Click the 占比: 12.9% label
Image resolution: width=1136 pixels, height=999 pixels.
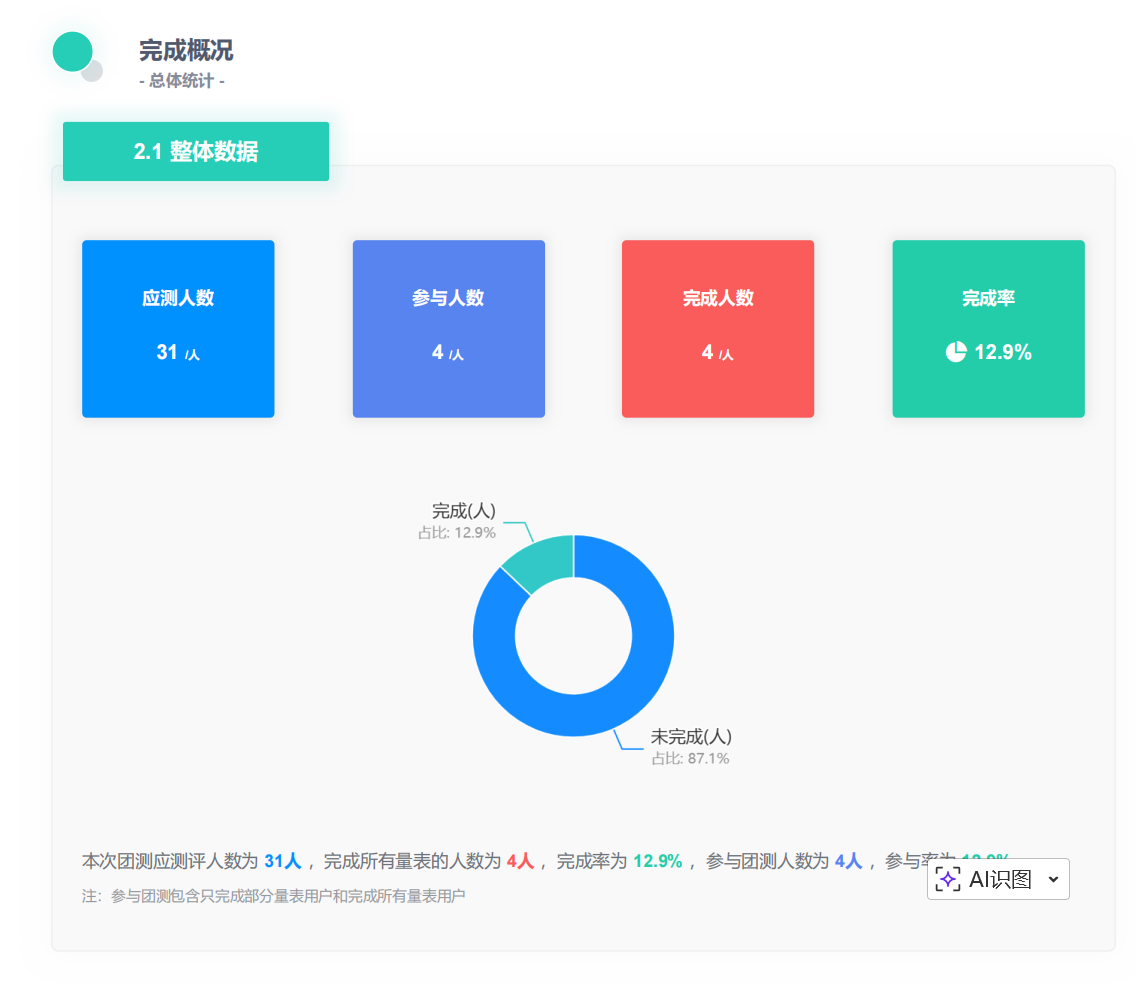[x=456, y=532]
